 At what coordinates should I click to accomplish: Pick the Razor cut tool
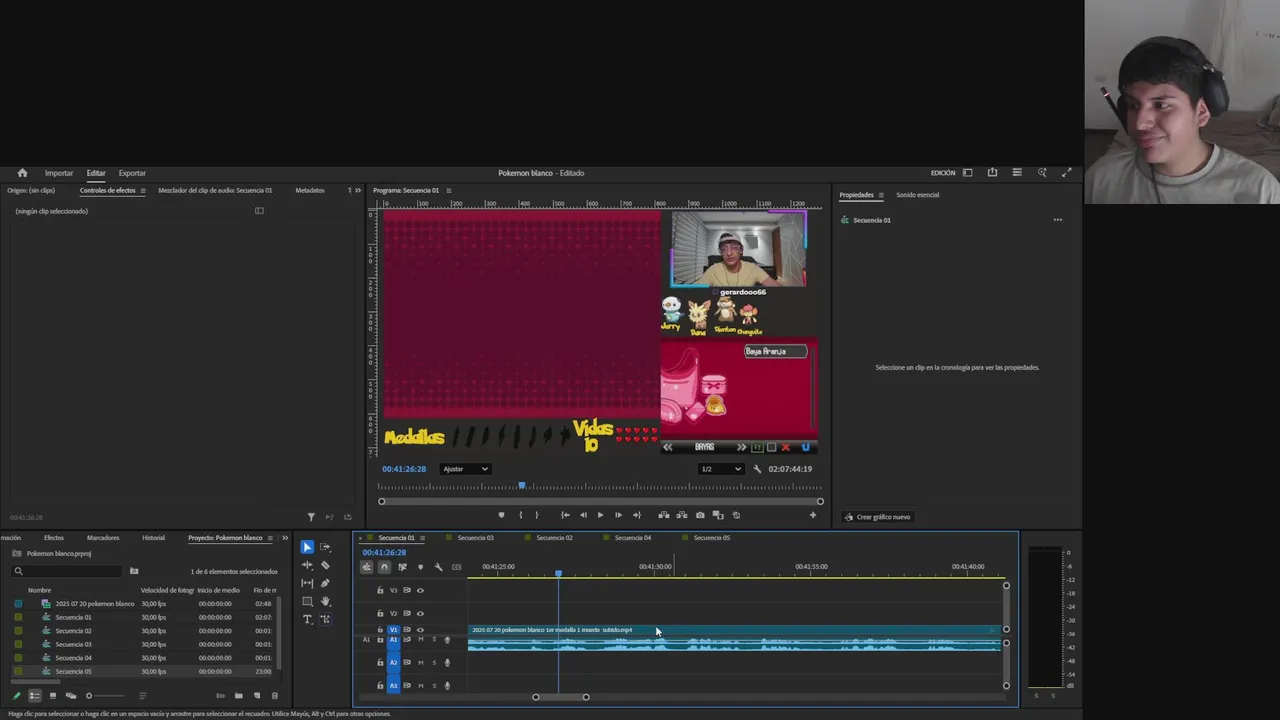point(325,565)
